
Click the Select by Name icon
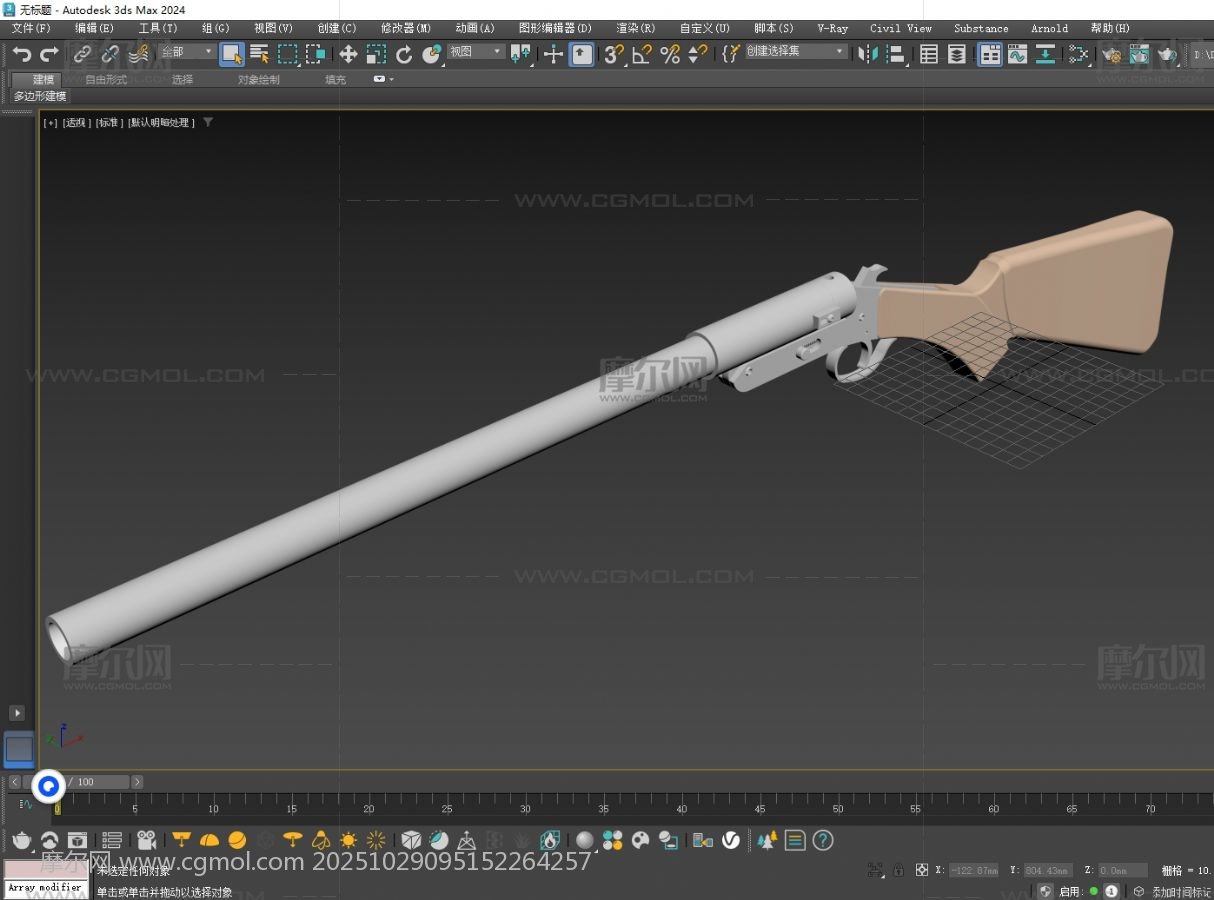259,55
